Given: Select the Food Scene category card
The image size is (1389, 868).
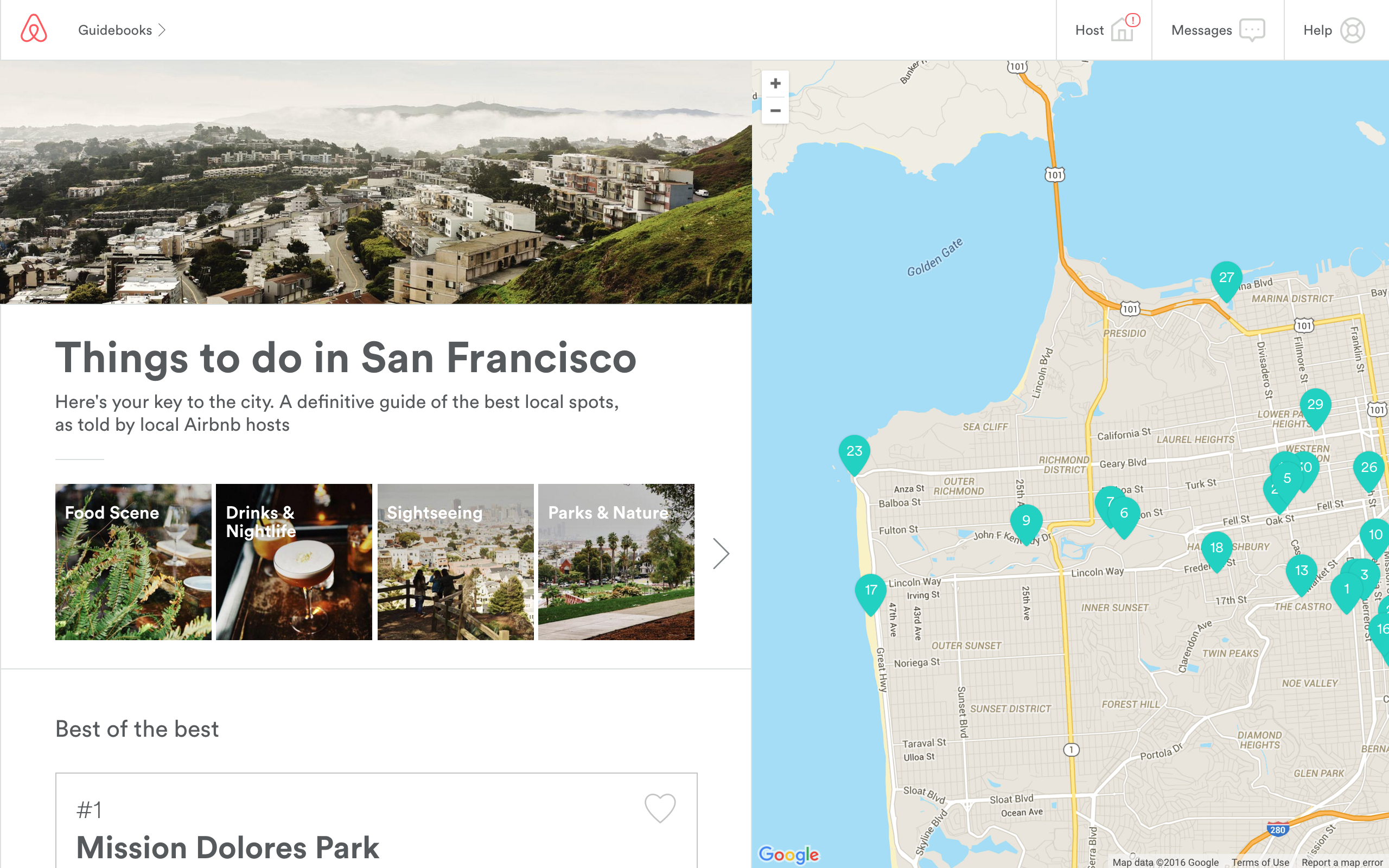Looking at the screenshot, I should 133,562.
